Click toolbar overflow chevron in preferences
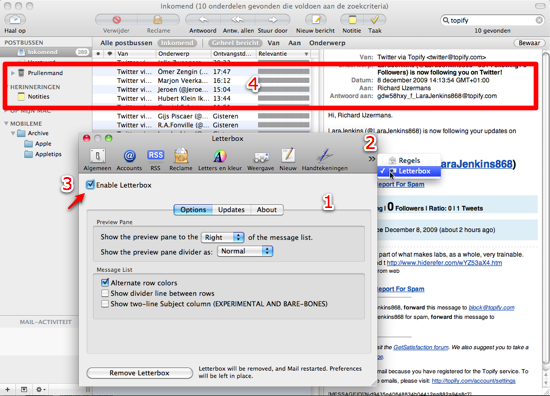This screenshot has width=550, height=396. point(371,159)
